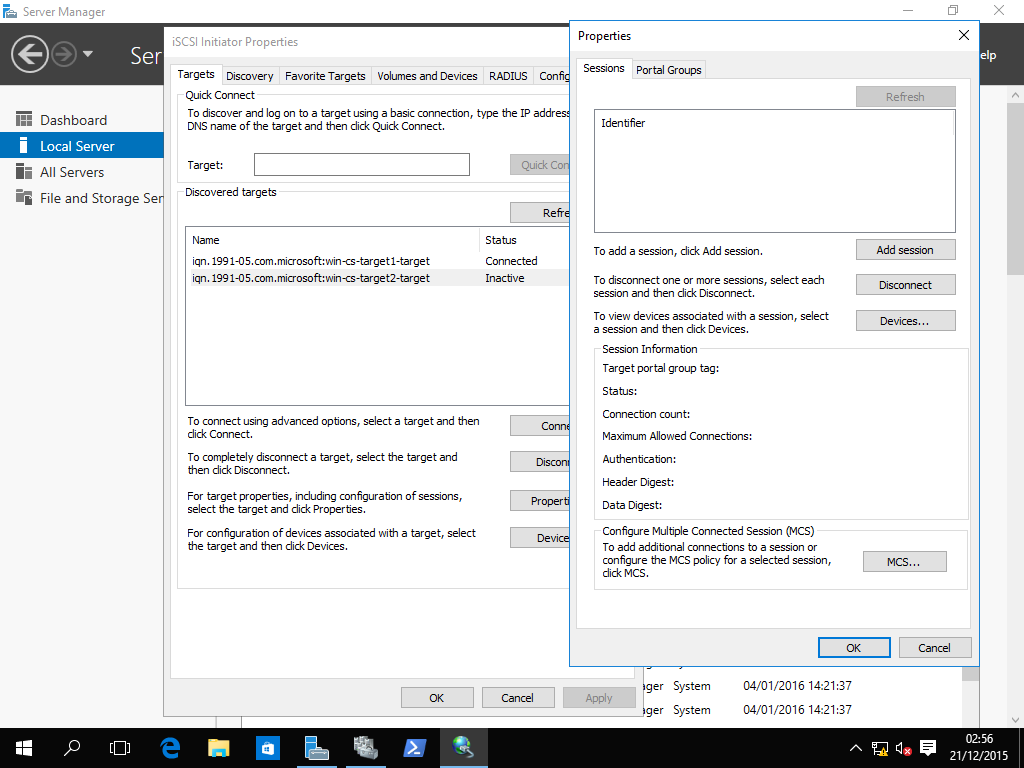Click the Server Manager back arrow
This screenshot has width=1024, height=768.
[30, 53]
